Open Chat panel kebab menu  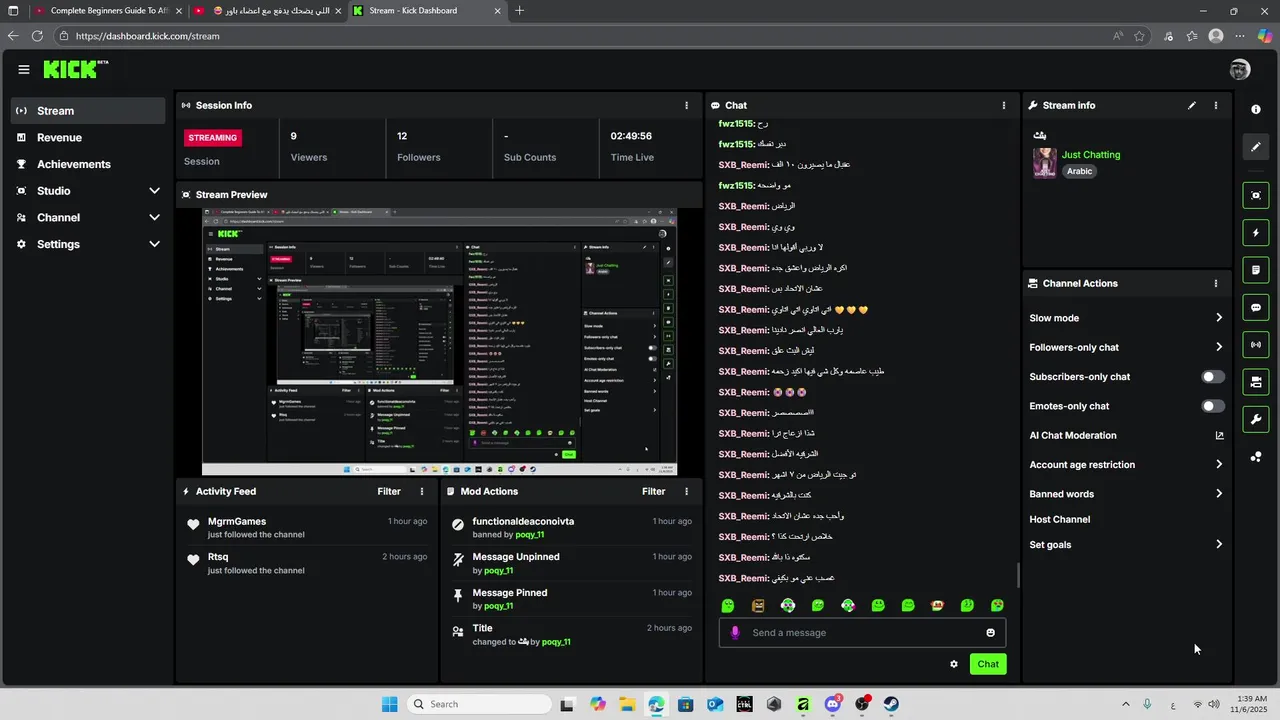1004,105
